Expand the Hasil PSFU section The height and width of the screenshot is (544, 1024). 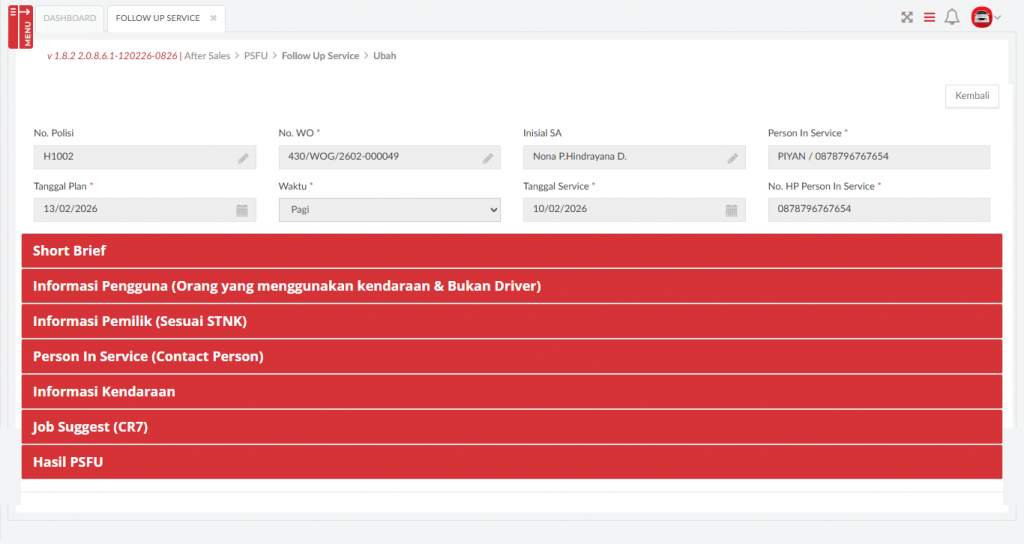tap(511, 462)
